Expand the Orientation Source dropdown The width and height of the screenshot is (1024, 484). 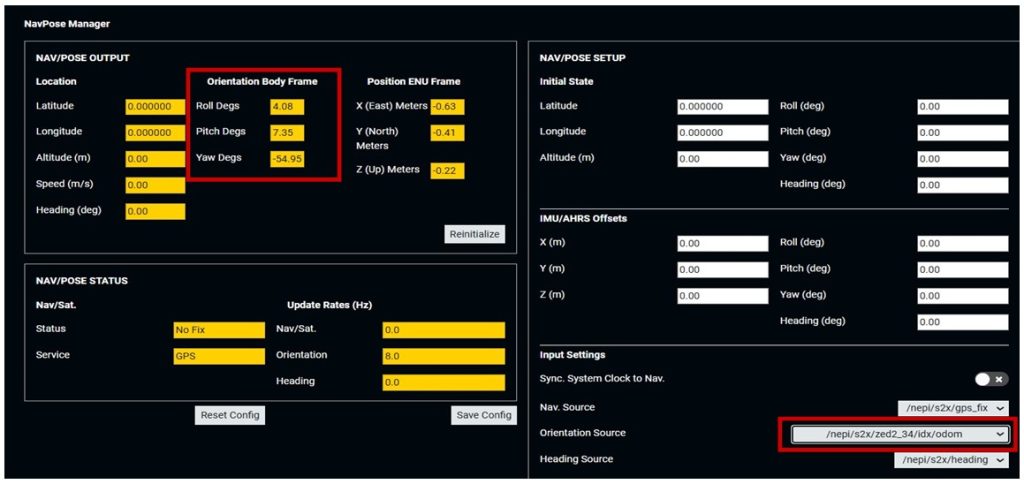pyautogui.click(x=900, y=434)
